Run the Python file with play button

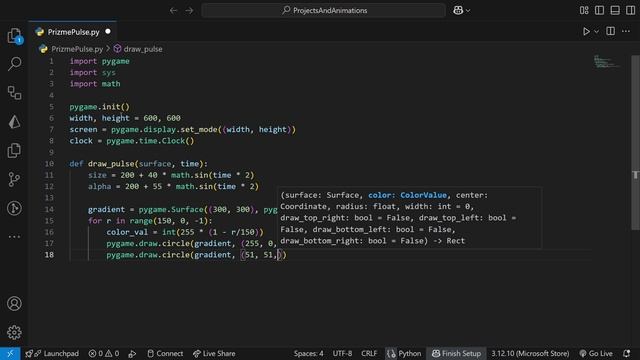click(x=586, y=31)
